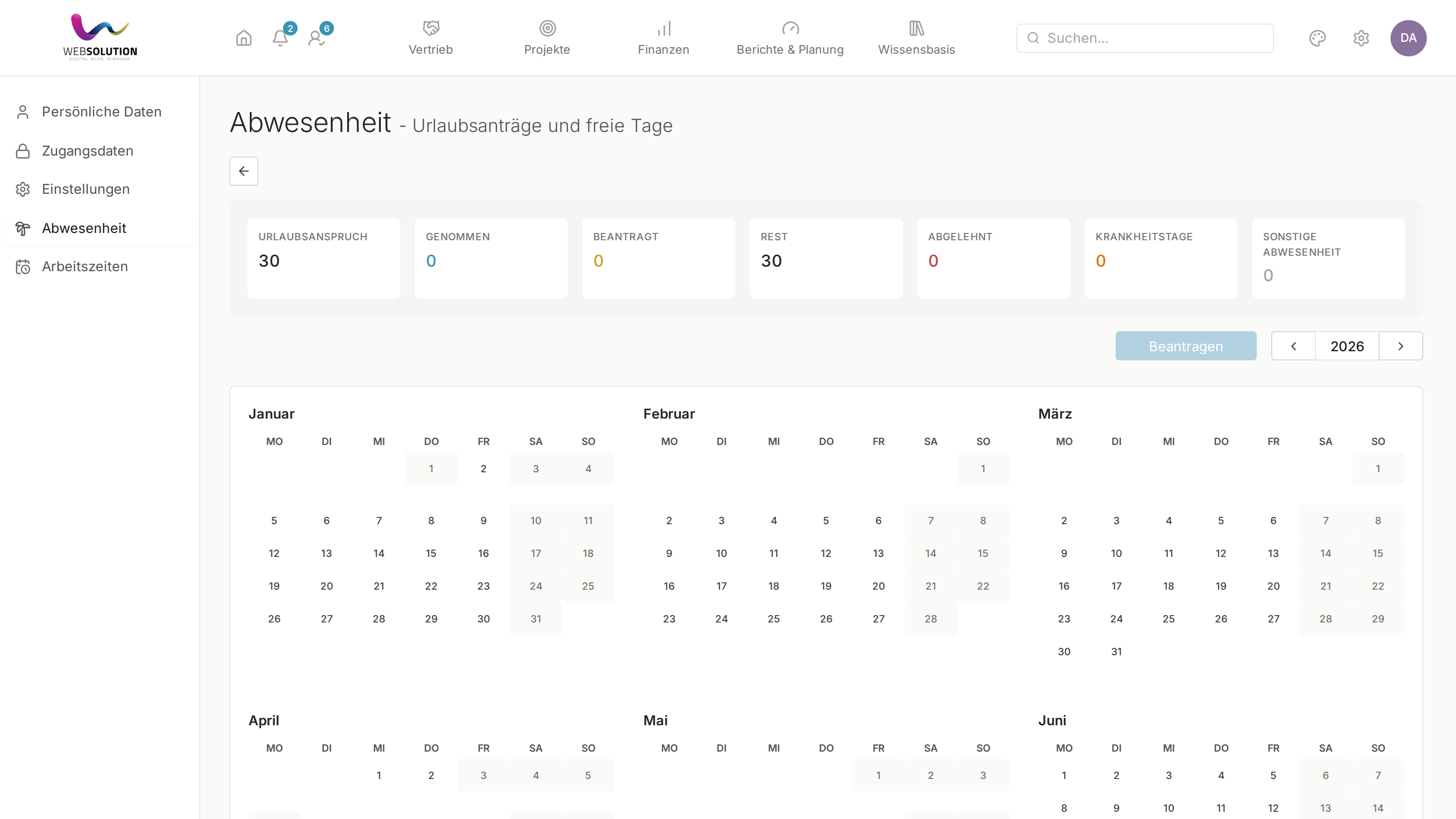The width and height of the screenshot is (1456, 819).
Task: Focus the Suchen search field
Action: (x=1145, y=38)
